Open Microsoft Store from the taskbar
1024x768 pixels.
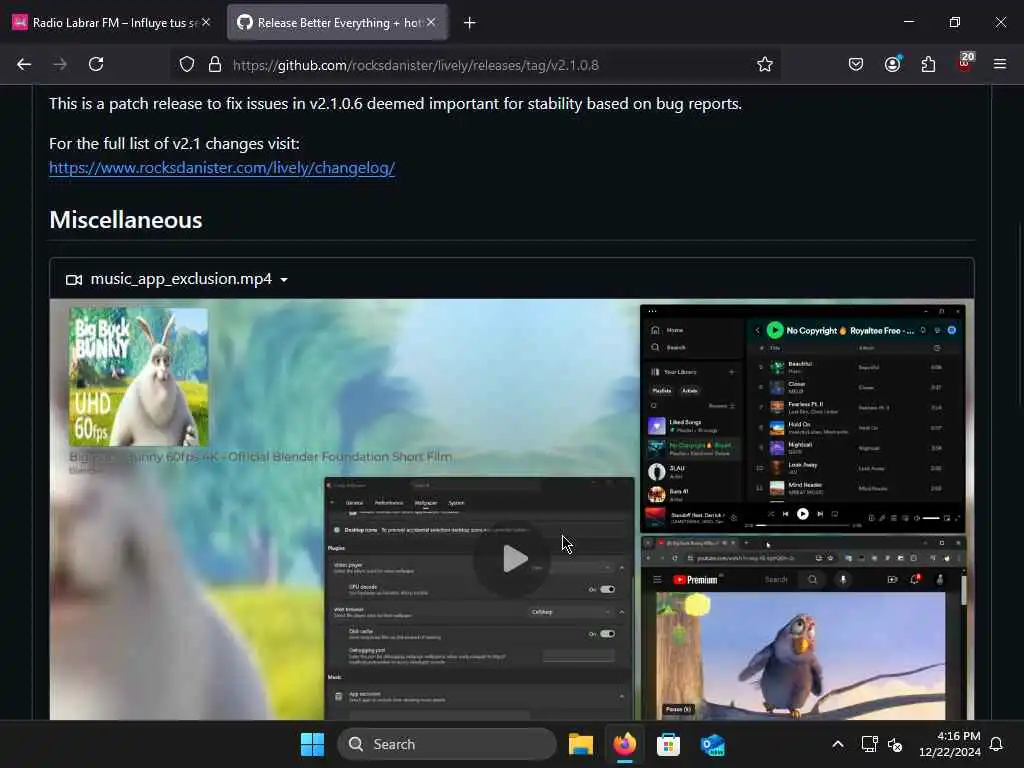(x=668, y=744)
